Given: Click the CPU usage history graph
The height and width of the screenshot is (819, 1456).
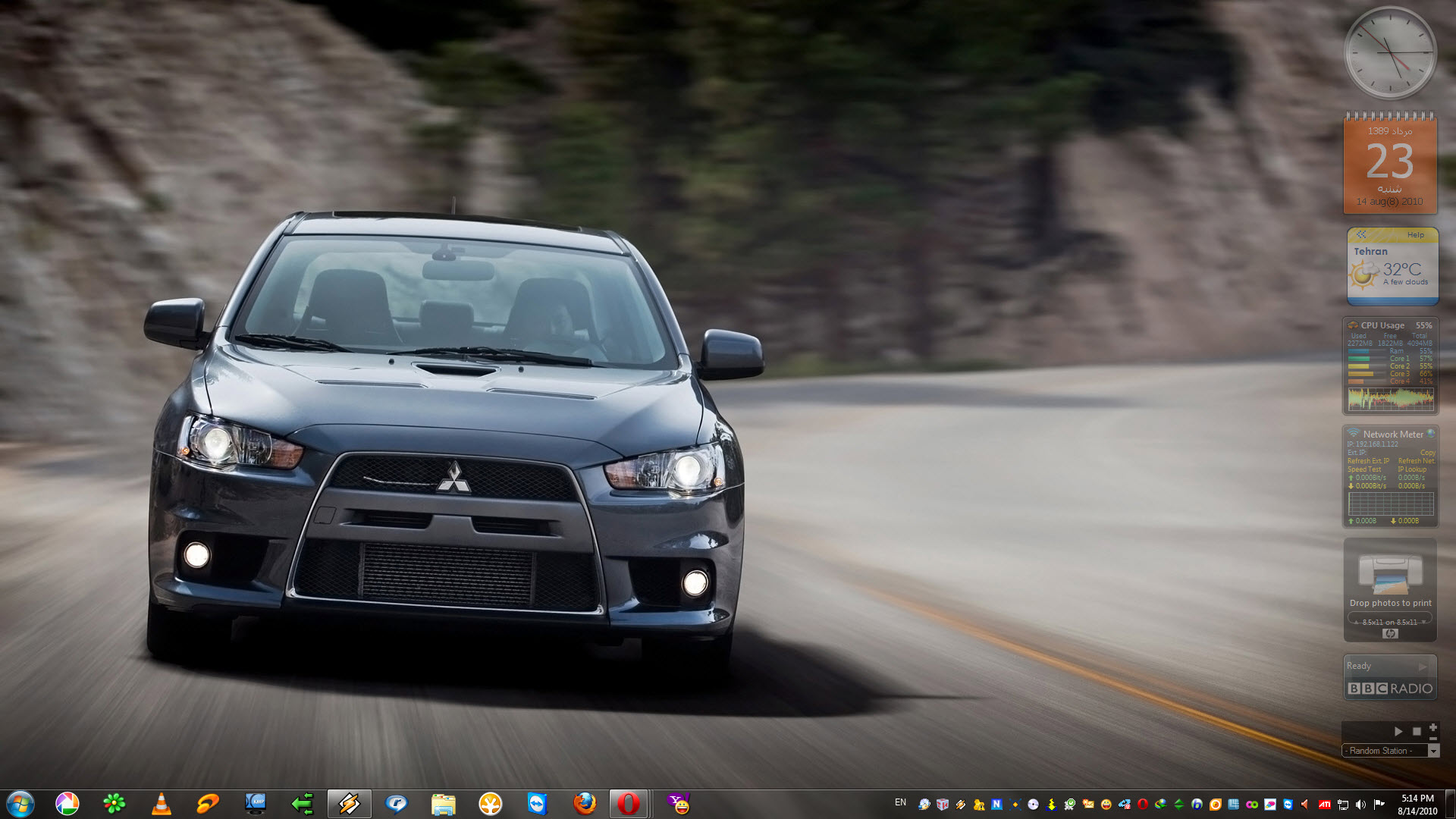Looking at the screenshot, I should coord(1391,398).
